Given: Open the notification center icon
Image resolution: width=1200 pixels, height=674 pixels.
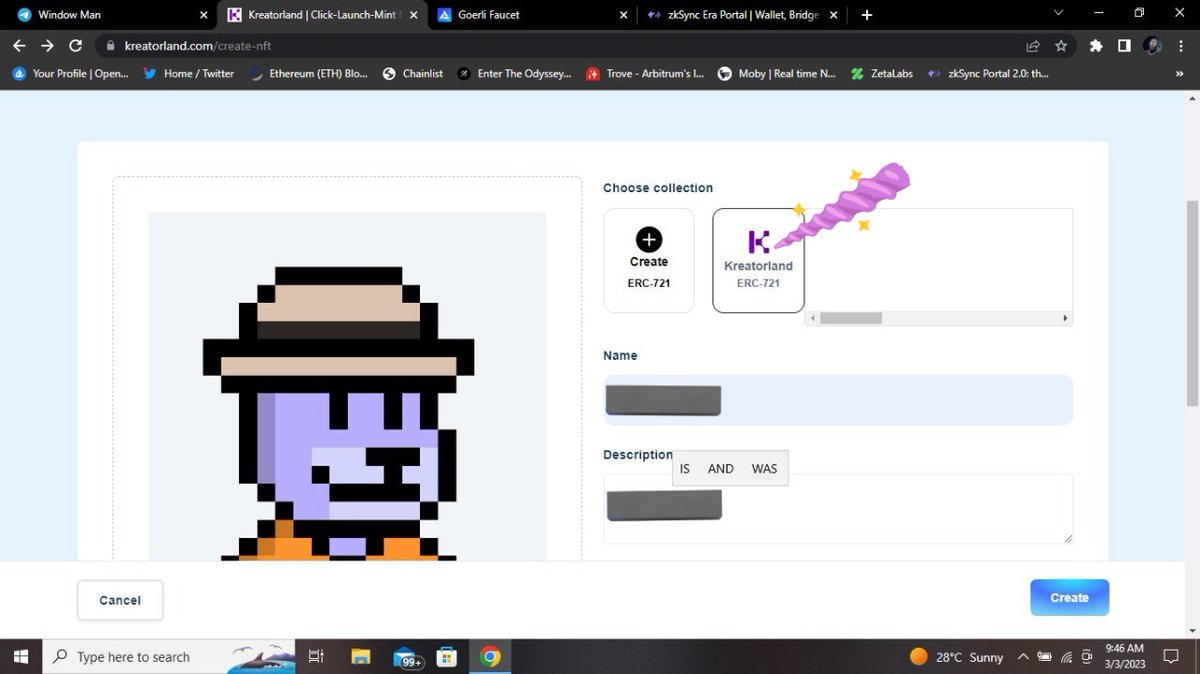Looking at the screenshot, I should (1171, 657).
